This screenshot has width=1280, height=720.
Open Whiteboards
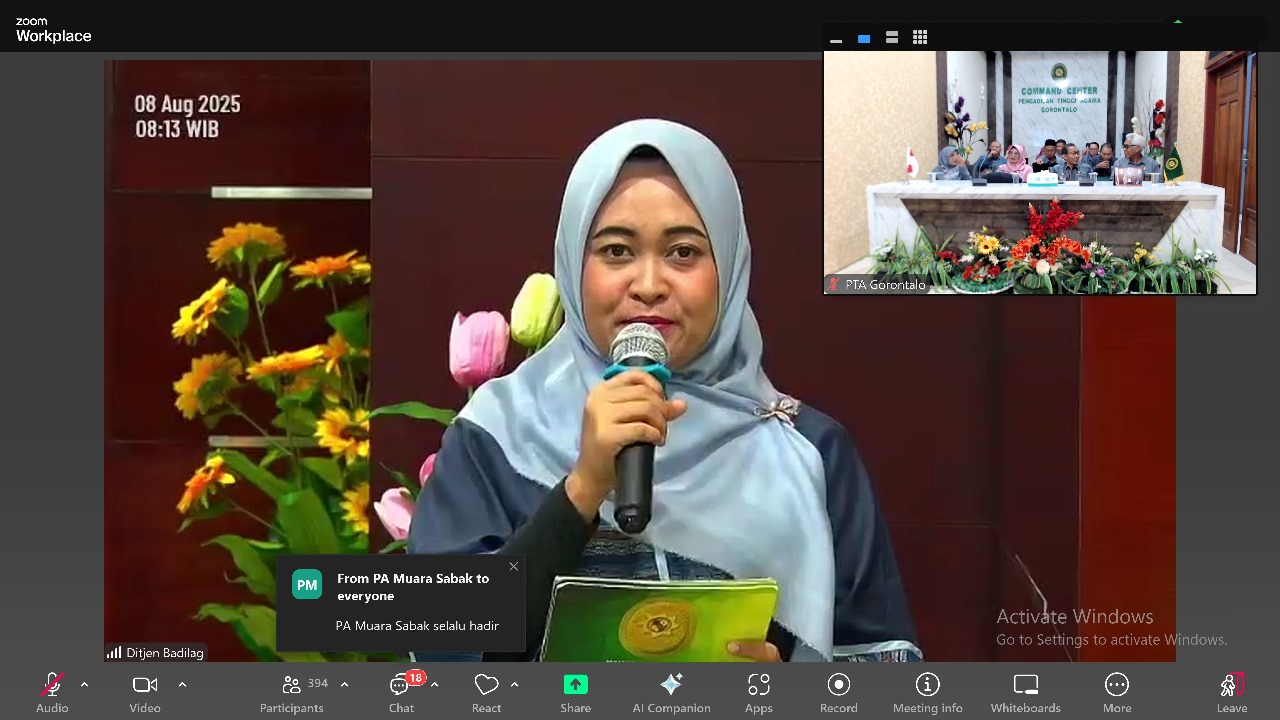[x=1025, y=692]
